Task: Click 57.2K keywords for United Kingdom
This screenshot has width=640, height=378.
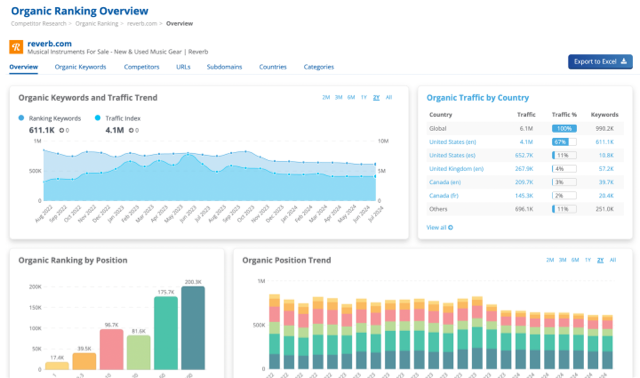Action: pyautogui.click(x=606, y=169)
